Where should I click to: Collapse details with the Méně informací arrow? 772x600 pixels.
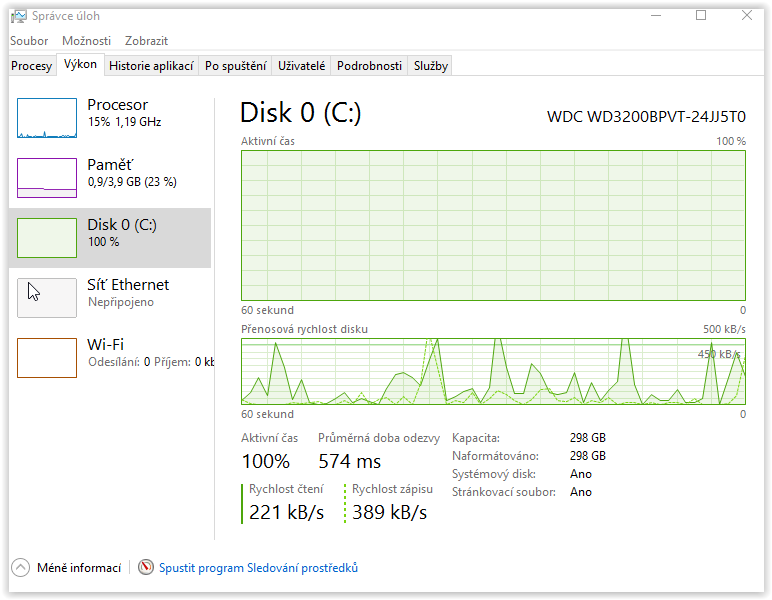coord(21,568)
